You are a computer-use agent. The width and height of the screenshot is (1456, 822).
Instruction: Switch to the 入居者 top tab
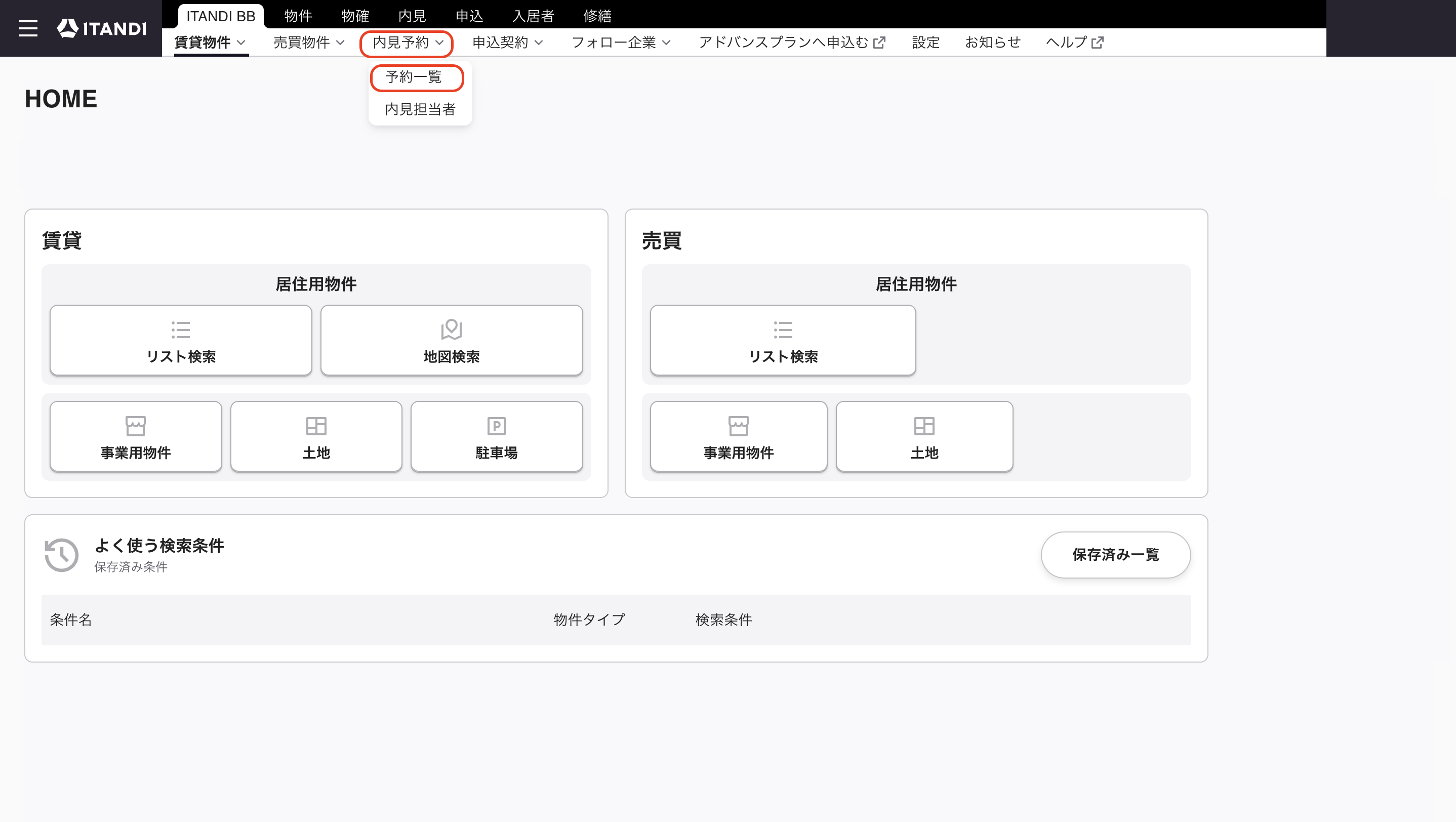pyautogui.click(x=533, y=16)
